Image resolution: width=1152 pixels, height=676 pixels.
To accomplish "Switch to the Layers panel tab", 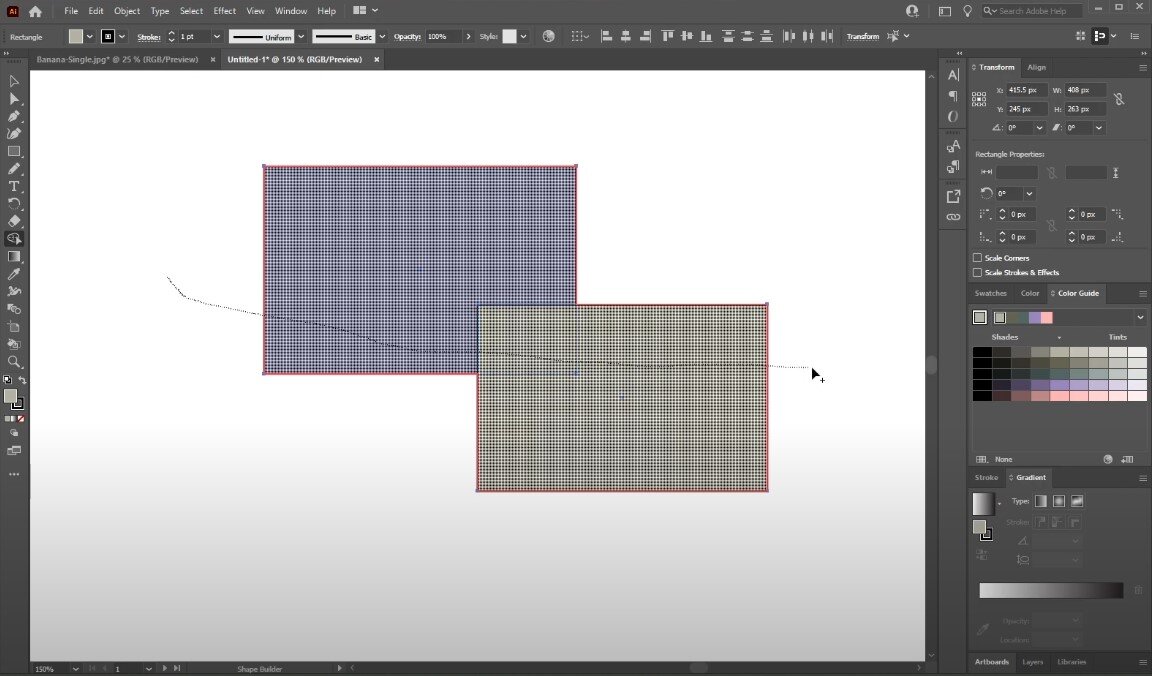I will tap(1032, 662).
